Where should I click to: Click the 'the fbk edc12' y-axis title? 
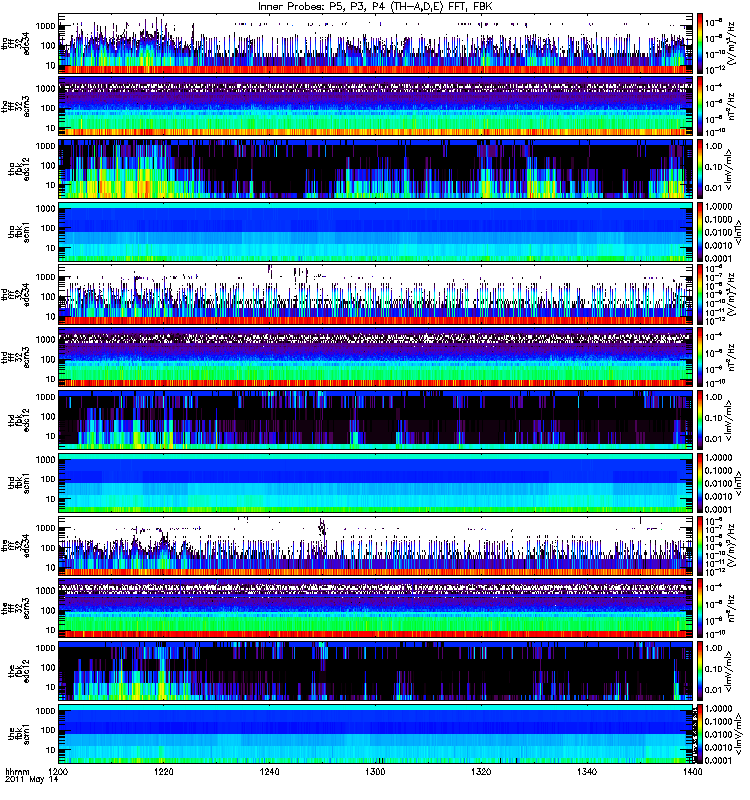point(19,671)
